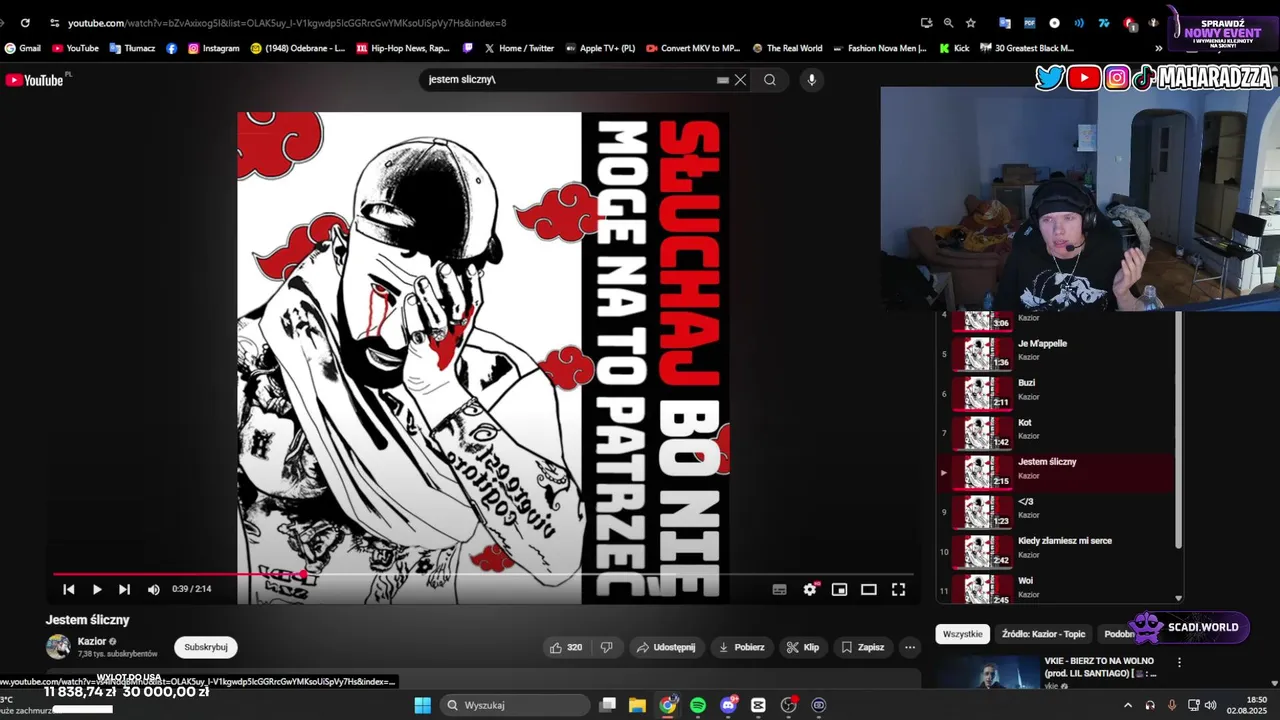Open options menu for VKIE video
The image size is (1280, 720).
click(x=1179, y=662)
